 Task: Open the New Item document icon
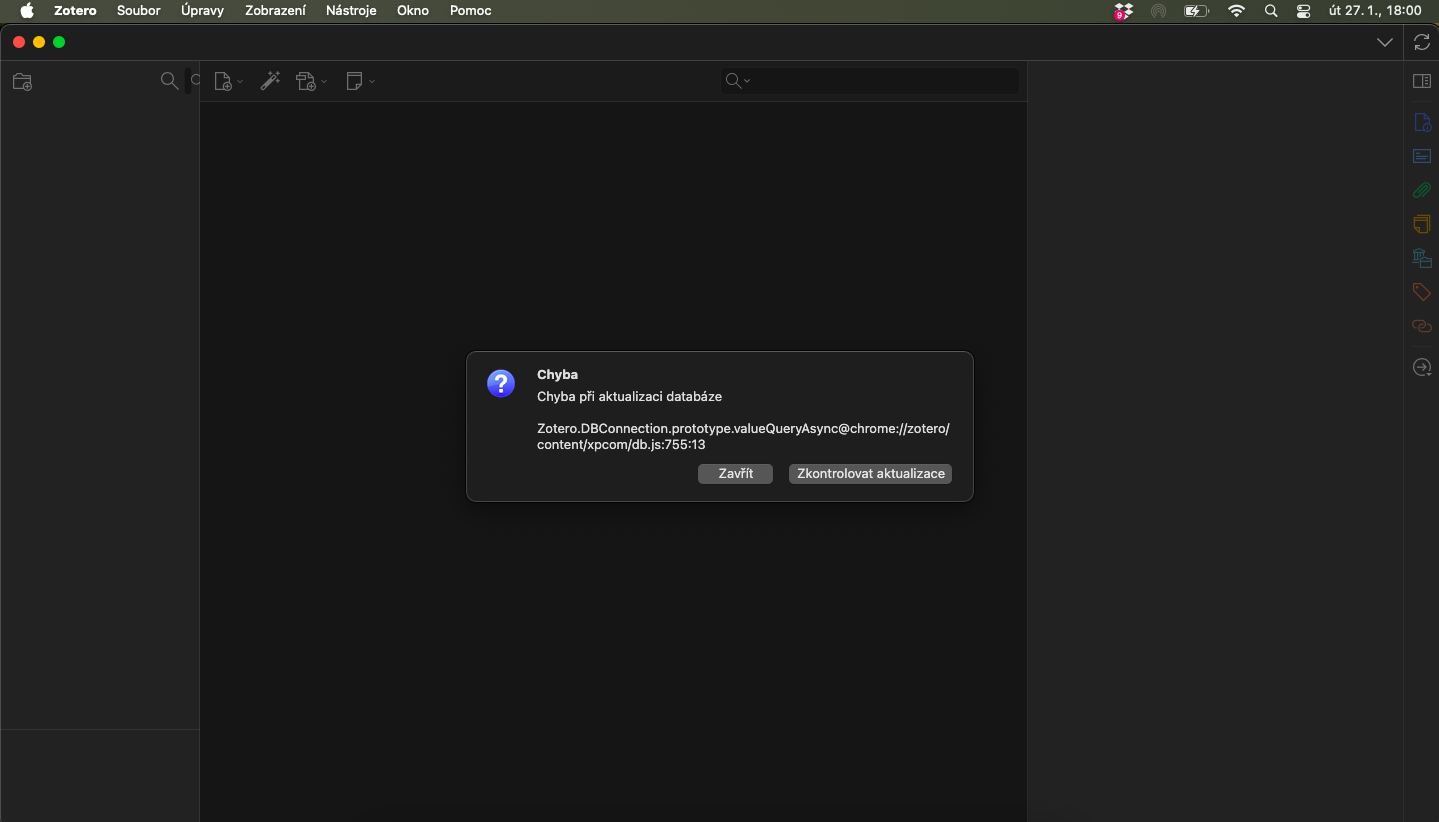tap(223, 82)
